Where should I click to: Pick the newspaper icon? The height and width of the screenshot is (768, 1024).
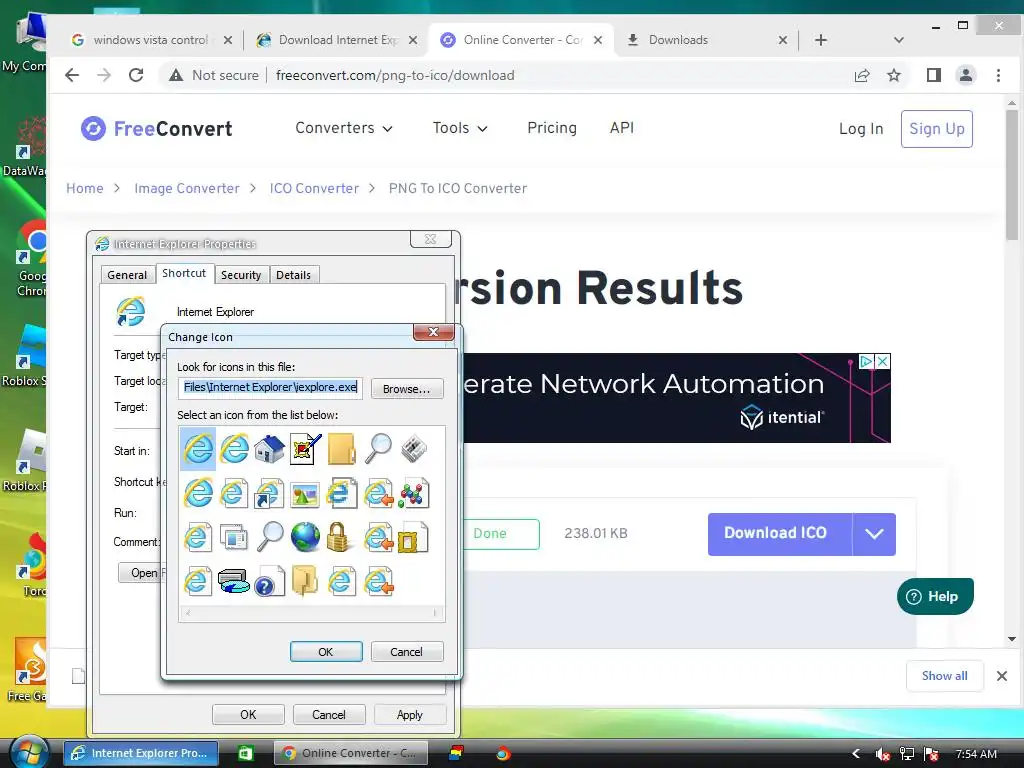414,449
